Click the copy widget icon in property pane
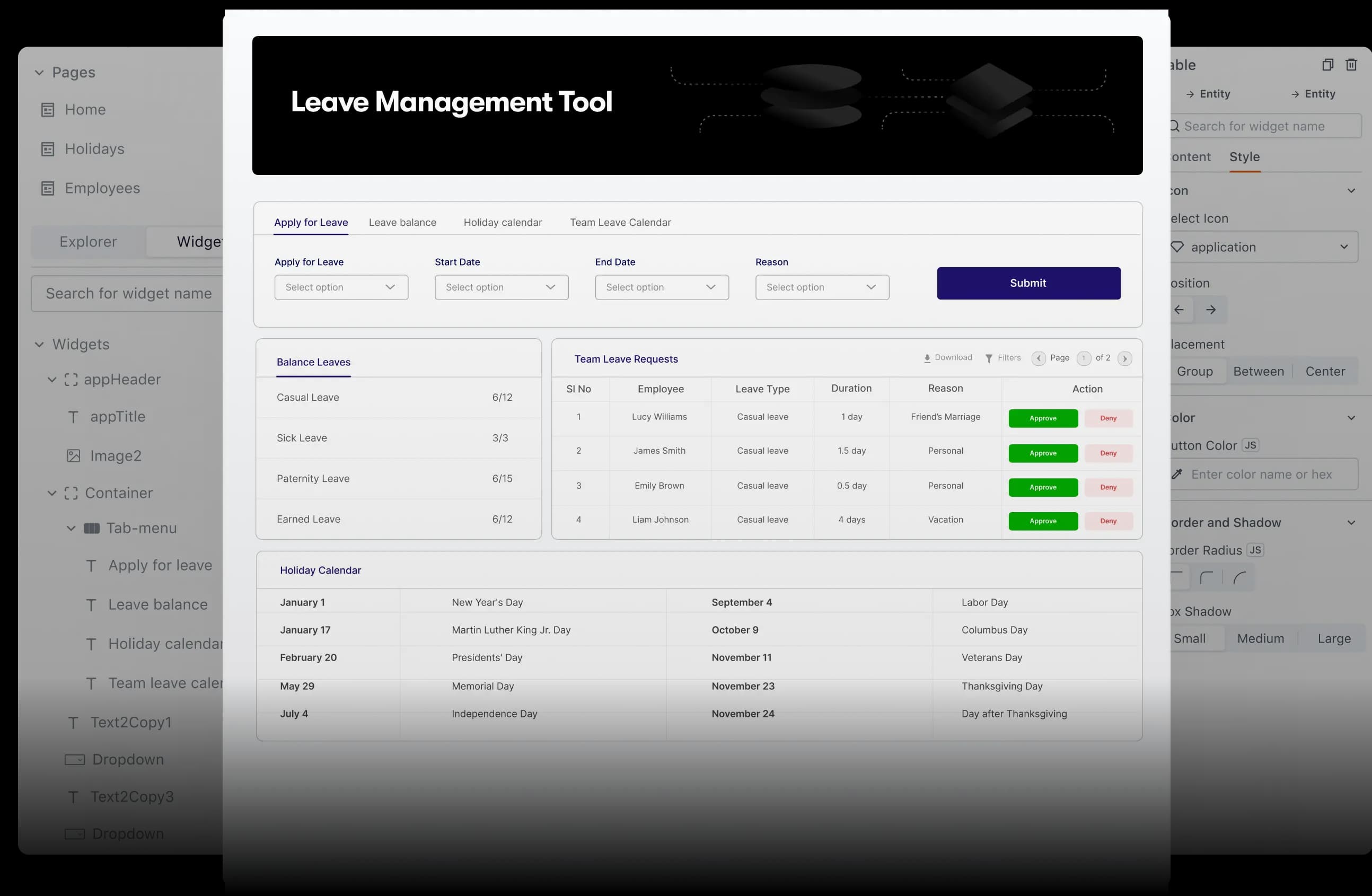 (x=1327, y=65)
